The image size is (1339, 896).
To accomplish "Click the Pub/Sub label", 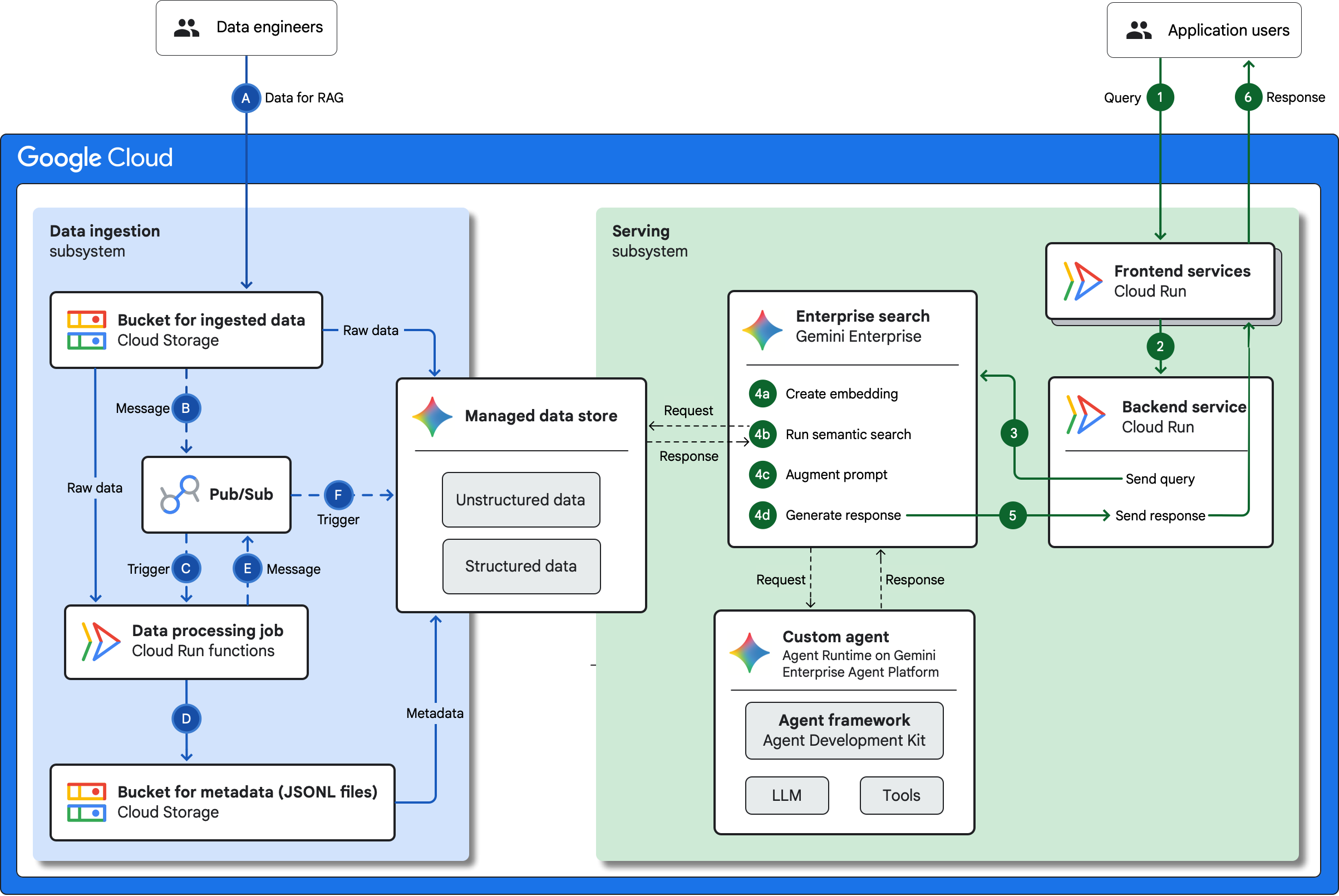I will pyautogui.click(x=241, y=494).
